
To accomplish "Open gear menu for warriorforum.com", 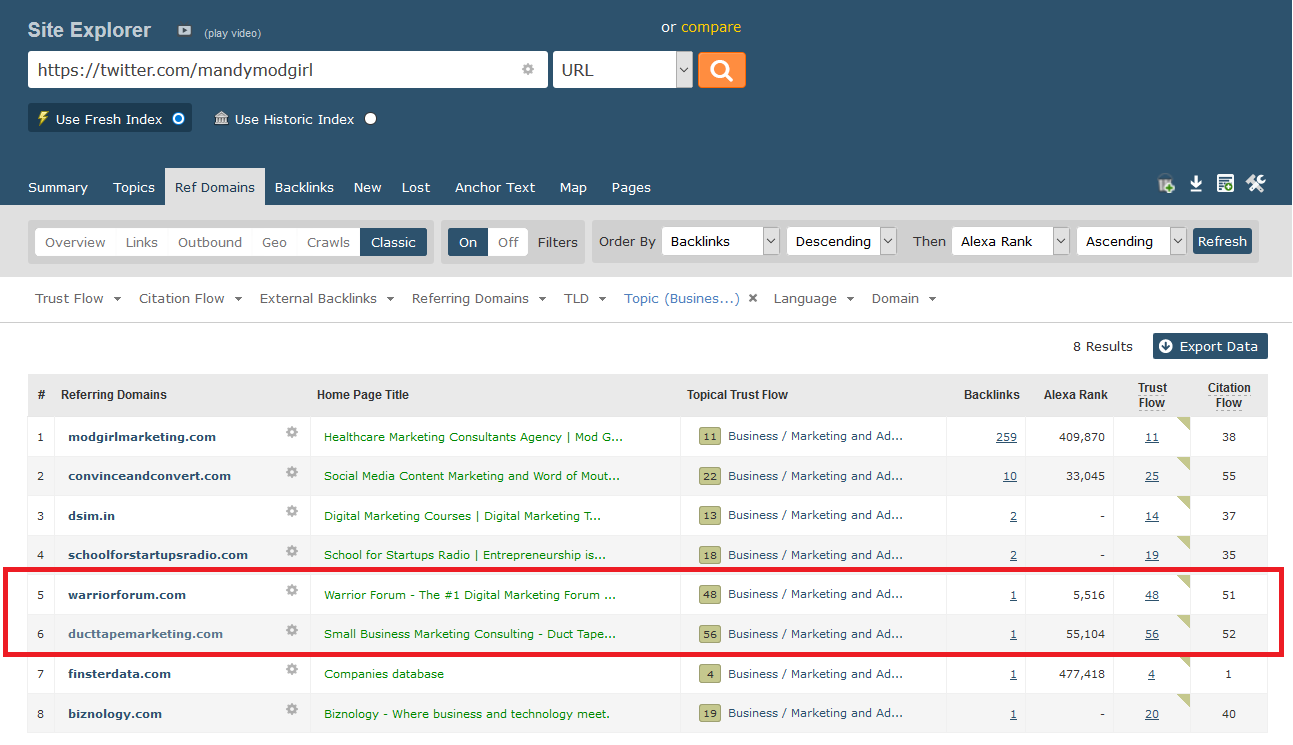I will (x=292, y=590).
